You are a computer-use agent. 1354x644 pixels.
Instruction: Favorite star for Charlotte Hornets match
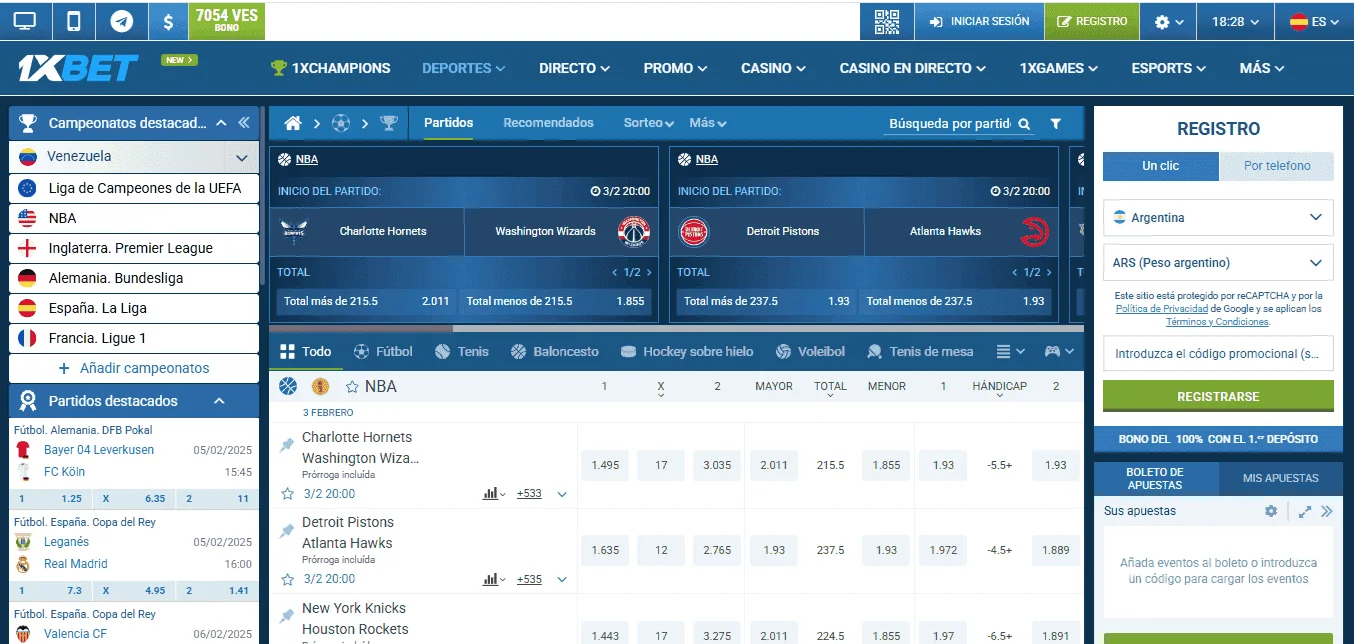(x=288, y=493)
